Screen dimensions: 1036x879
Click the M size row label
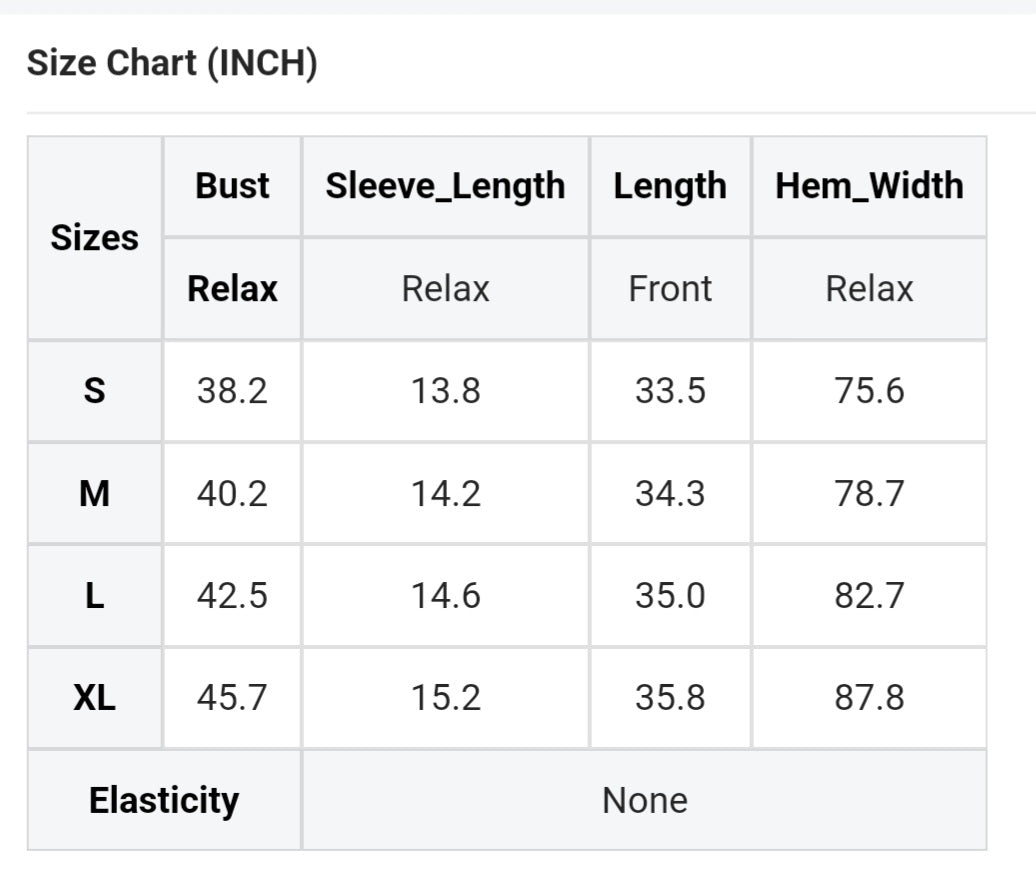click(94, 493)
